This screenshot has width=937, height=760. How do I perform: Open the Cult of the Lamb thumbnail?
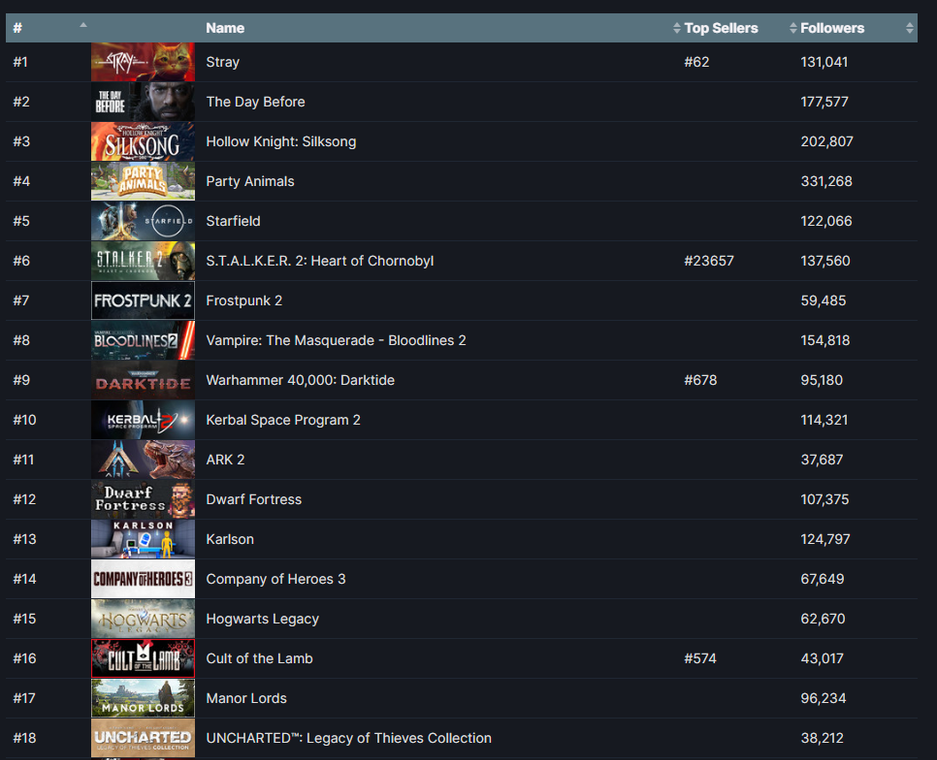tap(143, 658)
